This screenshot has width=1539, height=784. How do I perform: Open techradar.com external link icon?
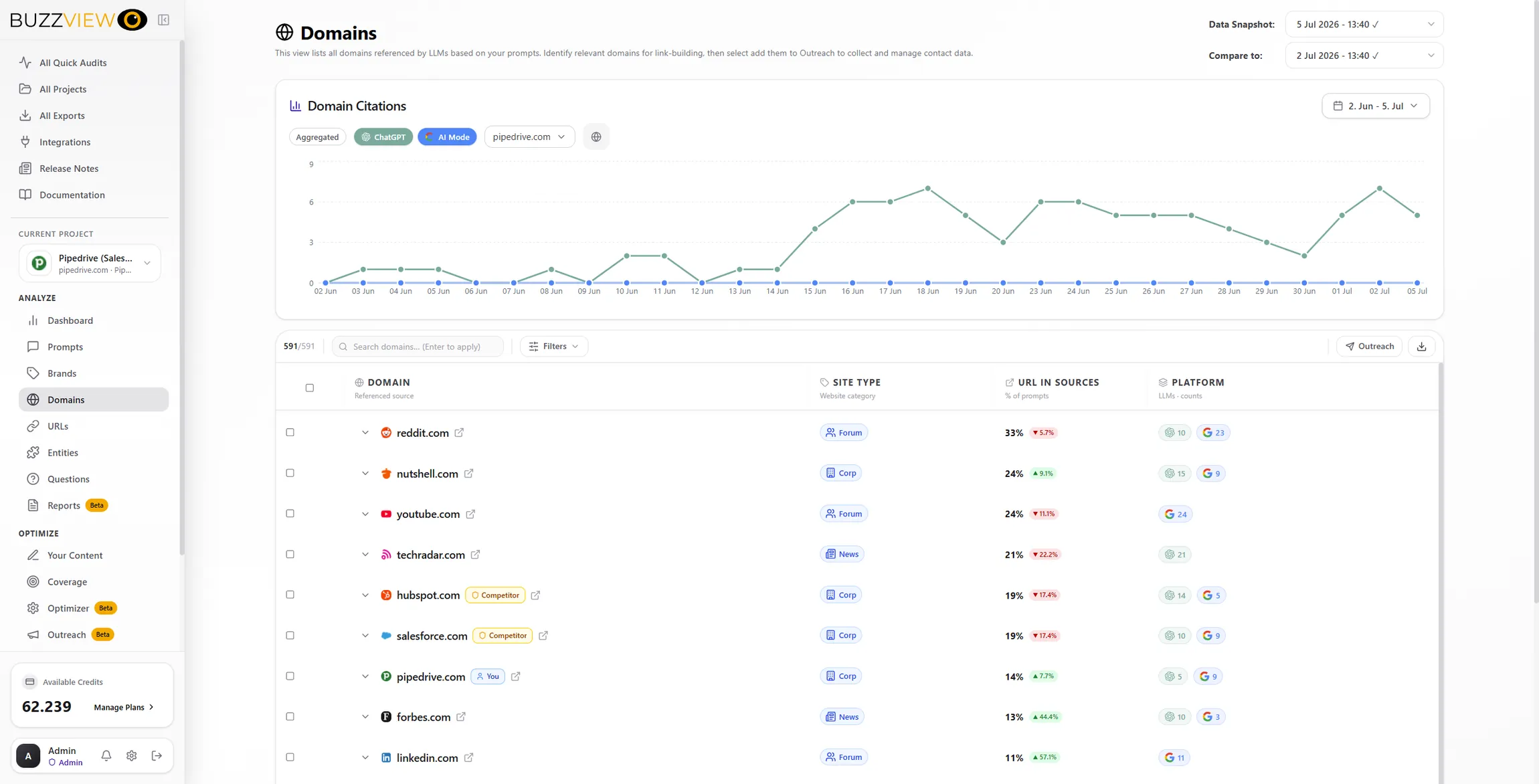click(x=475, y=555)
